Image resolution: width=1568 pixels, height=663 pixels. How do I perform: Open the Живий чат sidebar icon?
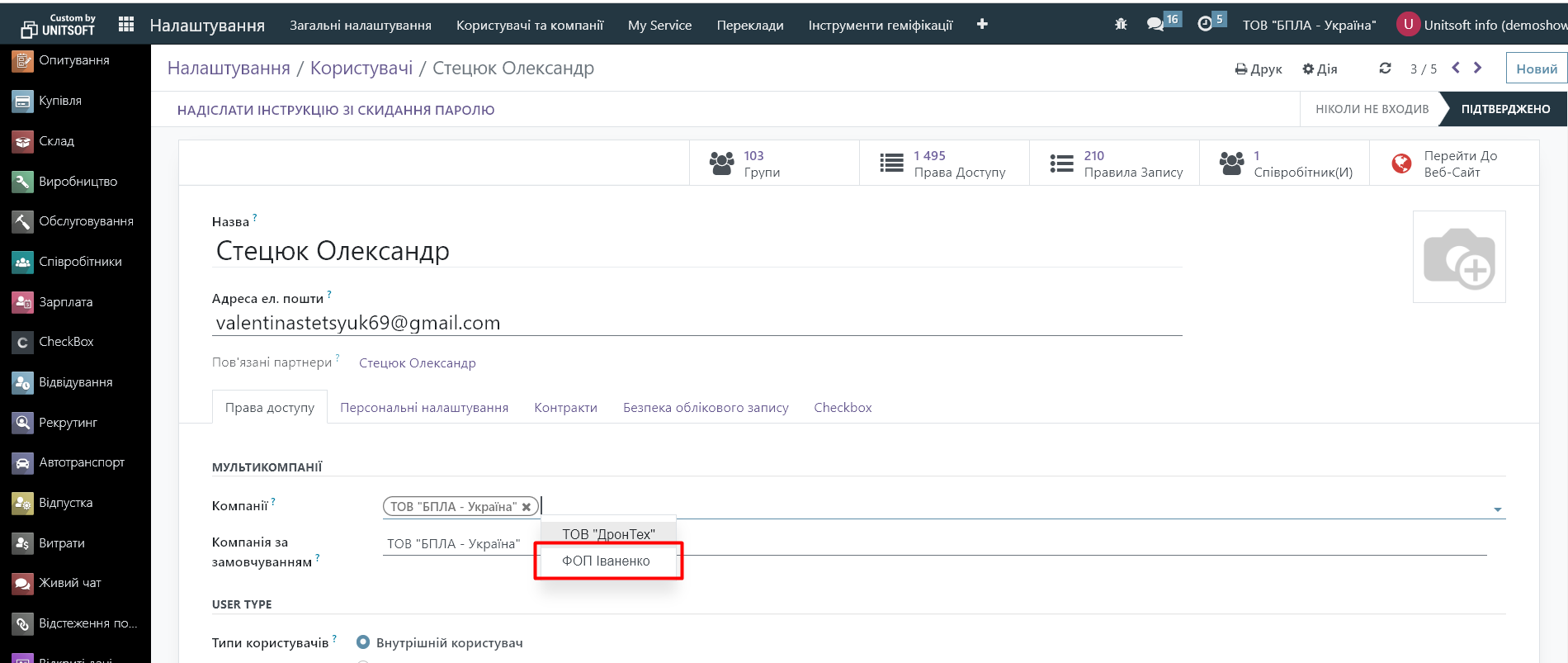click(x=22, y=583)
